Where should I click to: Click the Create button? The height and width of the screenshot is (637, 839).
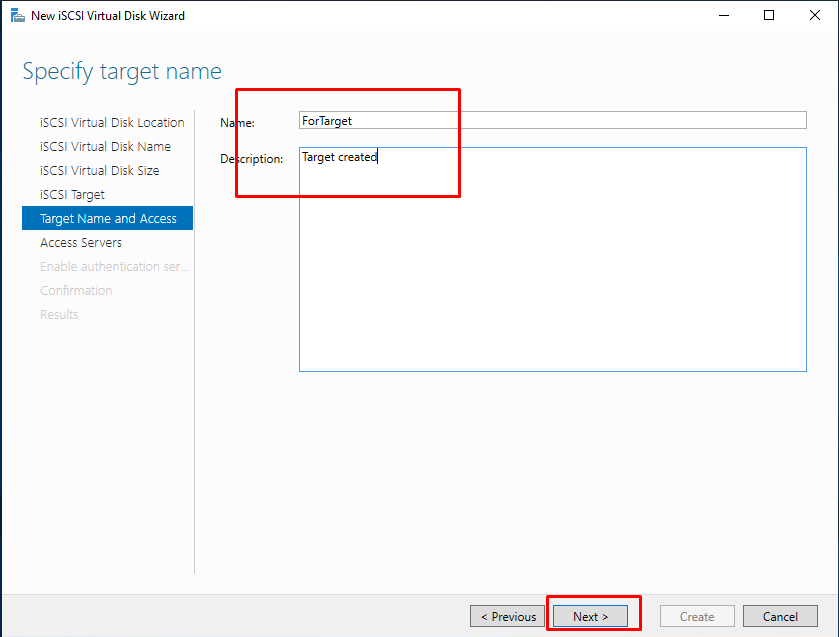697,617
